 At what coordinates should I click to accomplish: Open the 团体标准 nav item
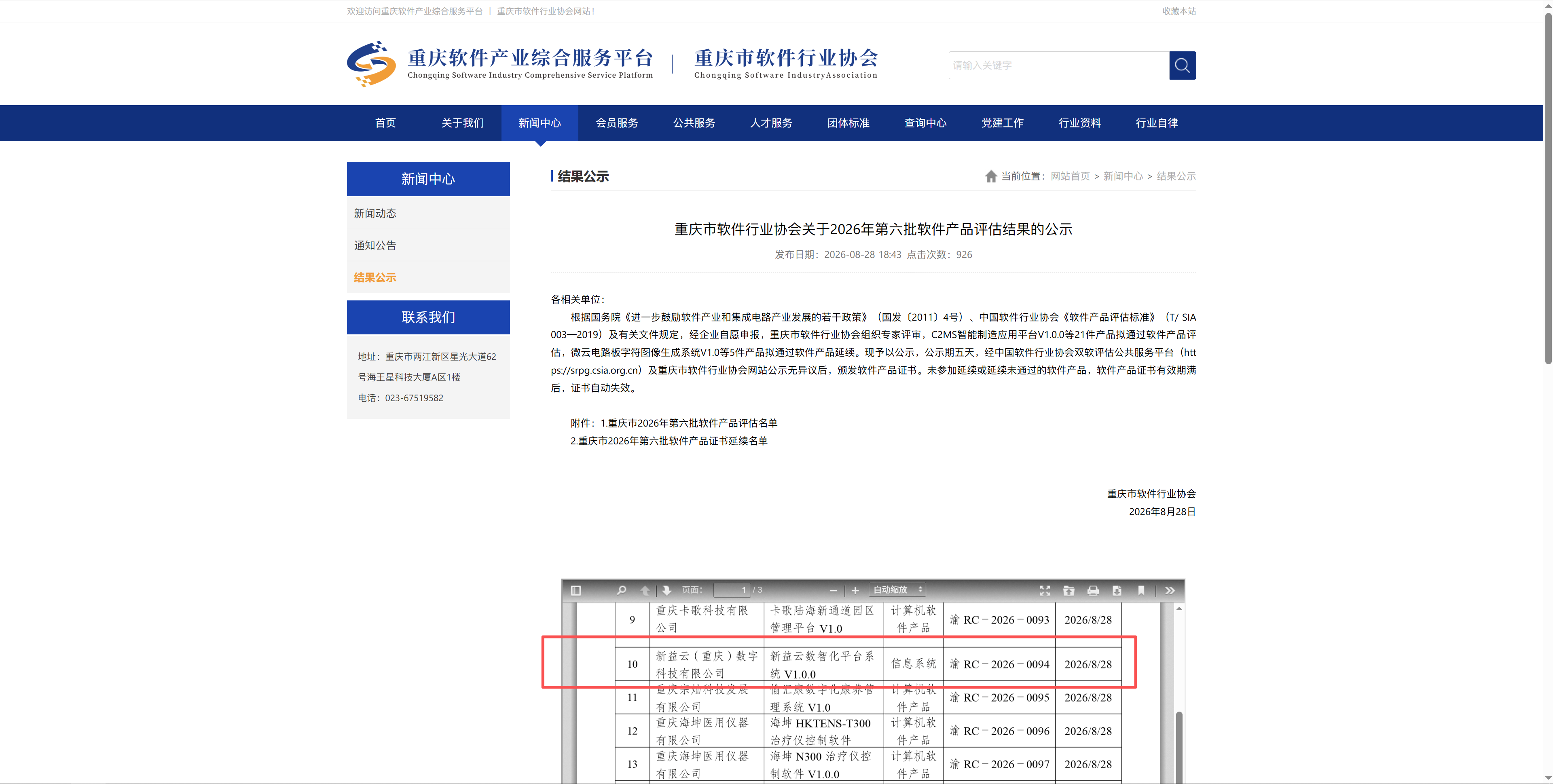[849, 123]
